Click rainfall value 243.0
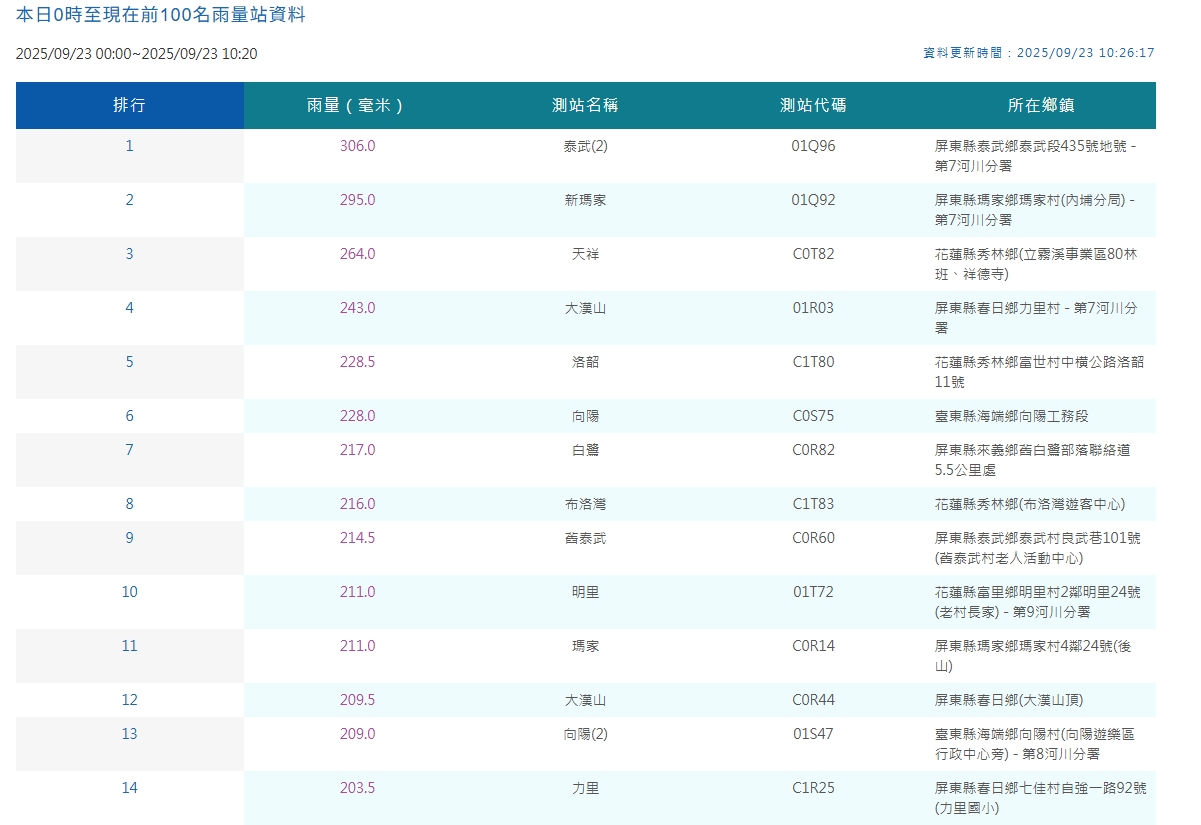Viewport: 1201px width, 825px height. 358,308
